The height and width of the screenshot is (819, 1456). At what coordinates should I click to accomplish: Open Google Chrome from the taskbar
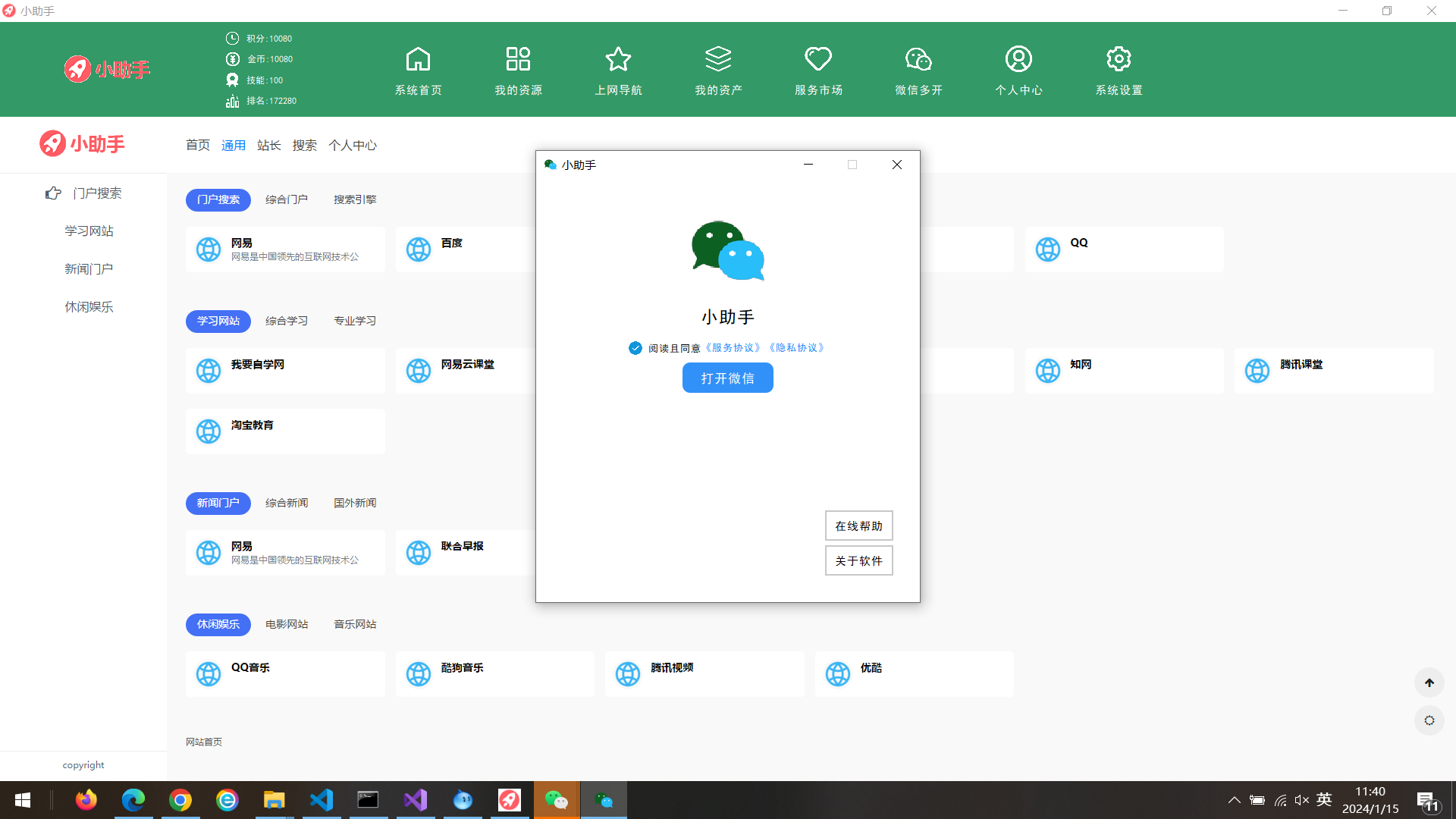click(180, 800)
